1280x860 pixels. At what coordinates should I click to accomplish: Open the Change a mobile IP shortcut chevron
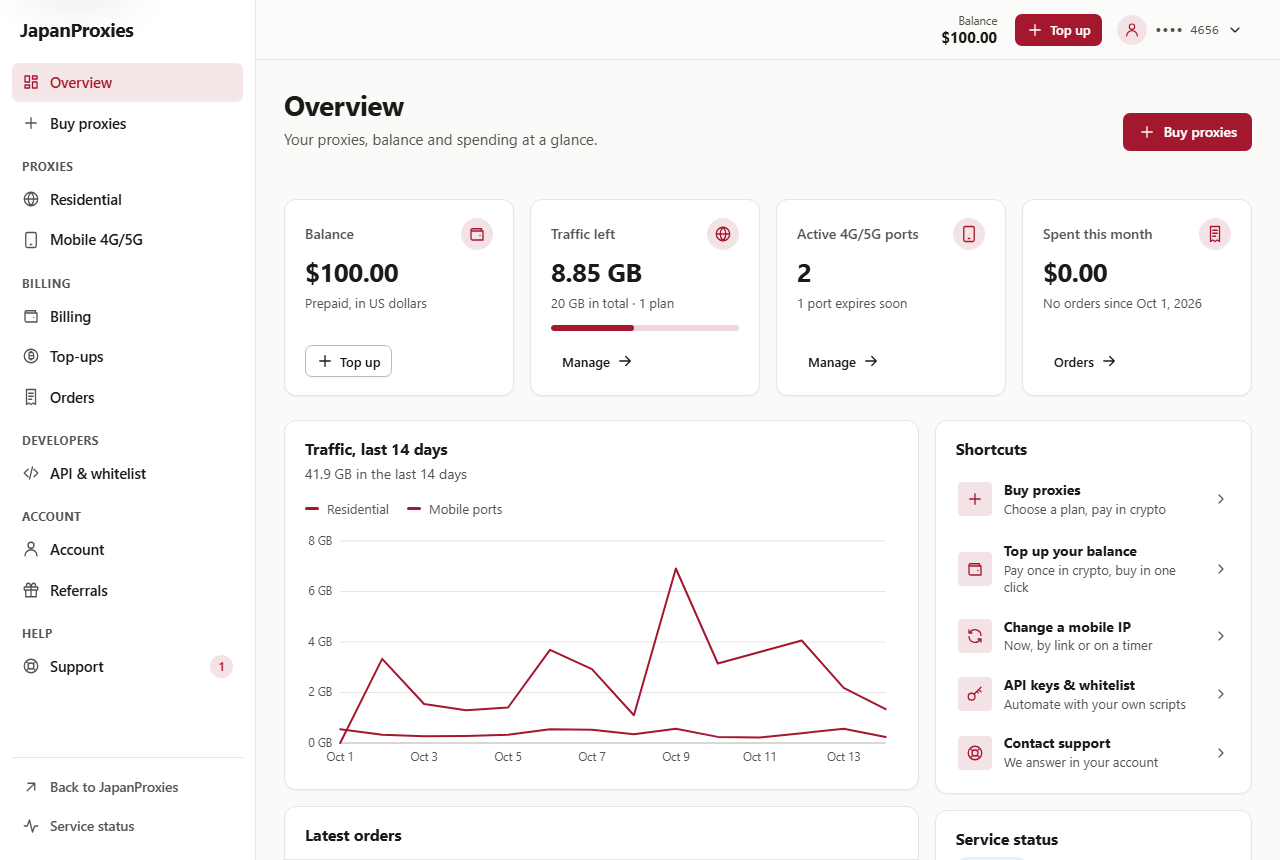point(1221,636)
